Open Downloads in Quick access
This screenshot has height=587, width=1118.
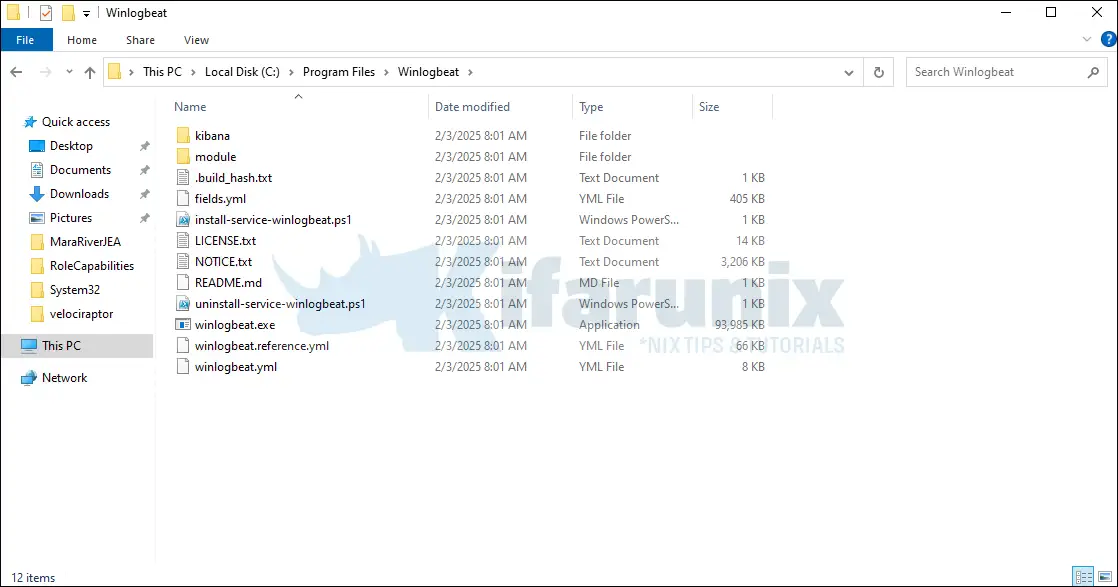(x=79, y=194)
